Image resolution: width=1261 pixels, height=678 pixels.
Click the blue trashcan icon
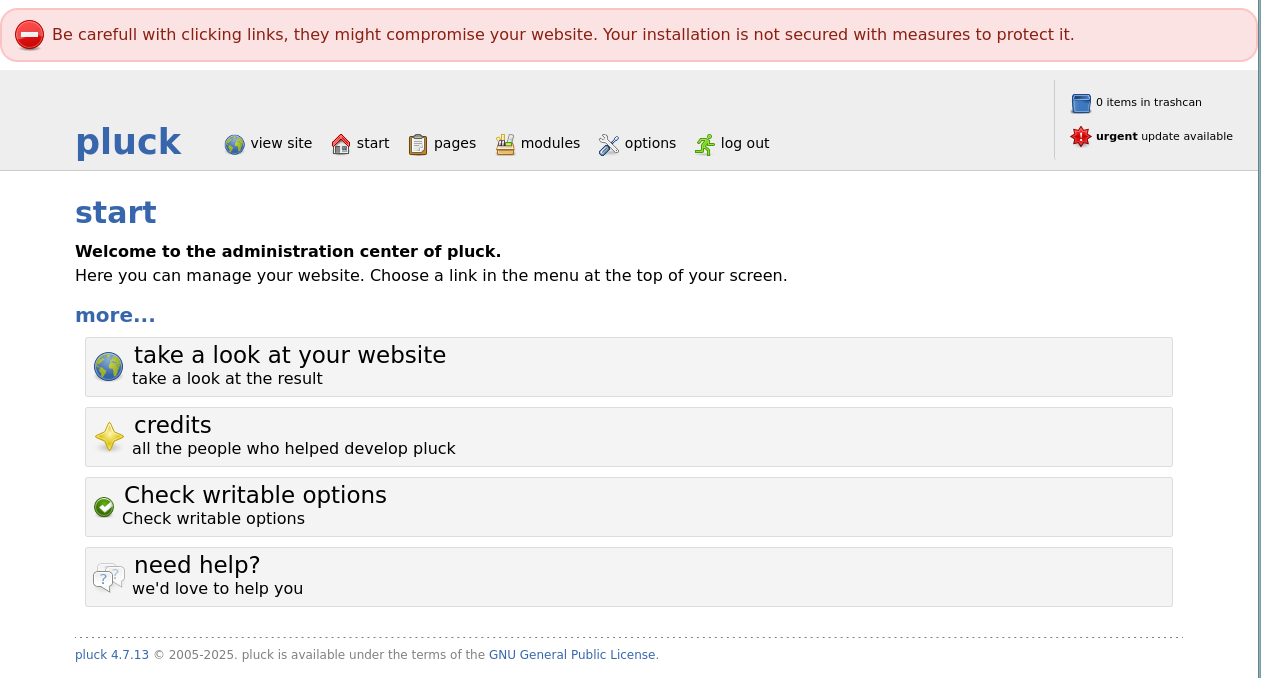(x=1081, y=103)
